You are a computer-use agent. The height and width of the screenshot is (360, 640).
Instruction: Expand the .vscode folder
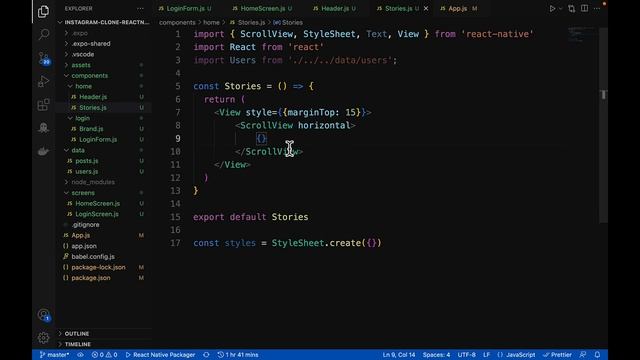pyautogui.click(x=82, y=54)
